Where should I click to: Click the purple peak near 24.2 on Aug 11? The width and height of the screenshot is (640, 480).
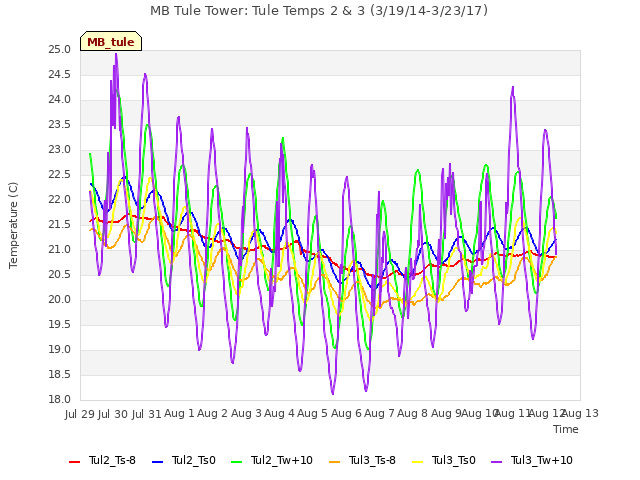pos(513,87)
